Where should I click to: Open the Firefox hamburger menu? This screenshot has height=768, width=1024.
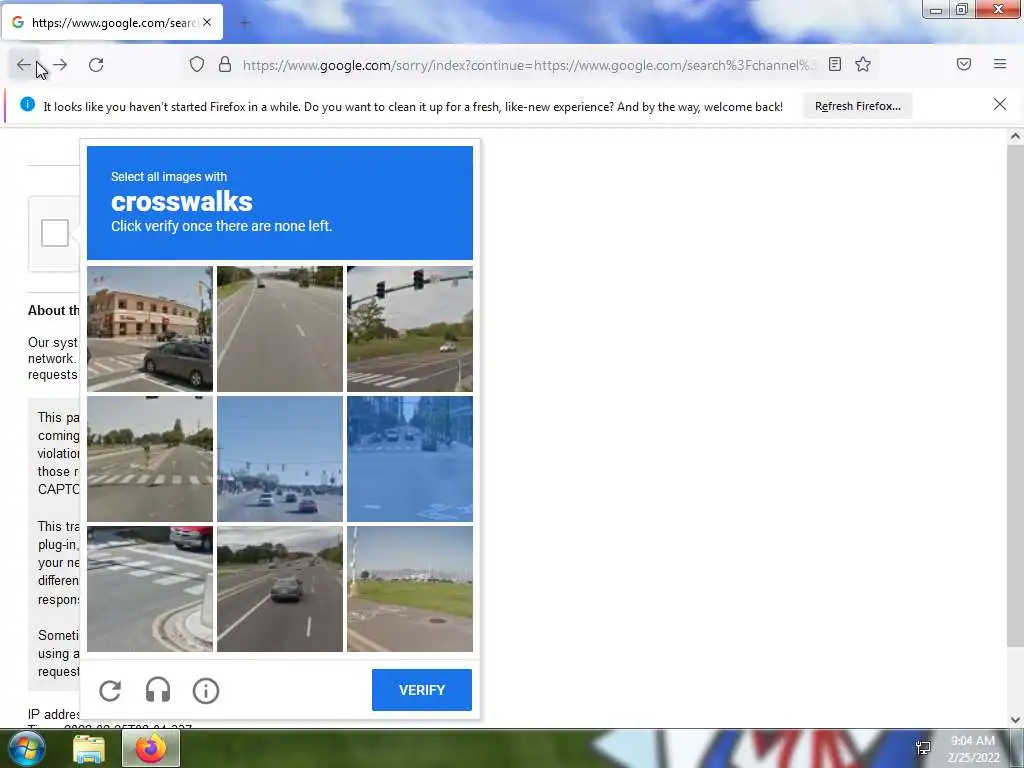tap(1000, 64)
